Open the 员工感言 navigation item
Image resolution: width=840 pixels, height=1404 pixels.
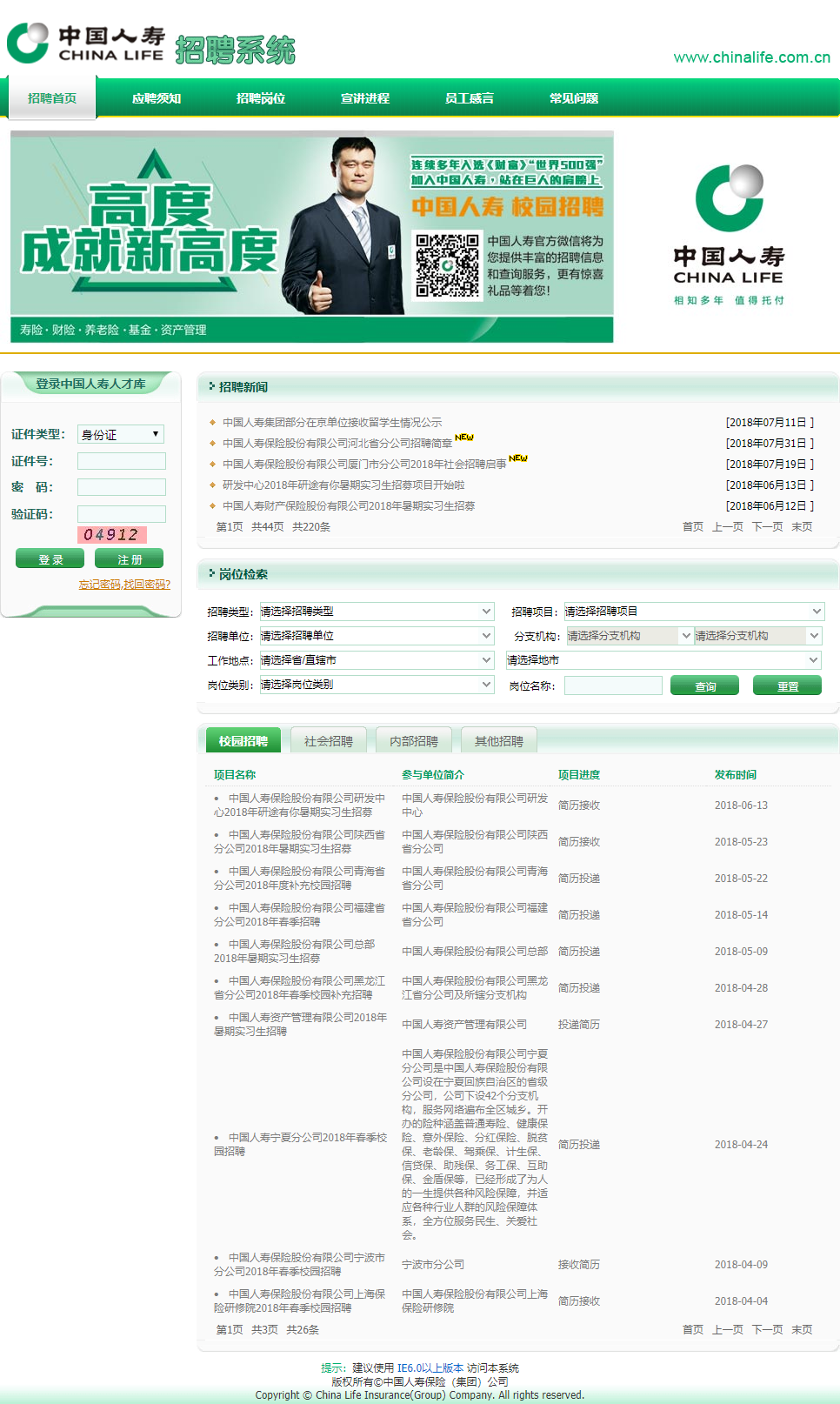pyautogui.click(x=470, y=98)
